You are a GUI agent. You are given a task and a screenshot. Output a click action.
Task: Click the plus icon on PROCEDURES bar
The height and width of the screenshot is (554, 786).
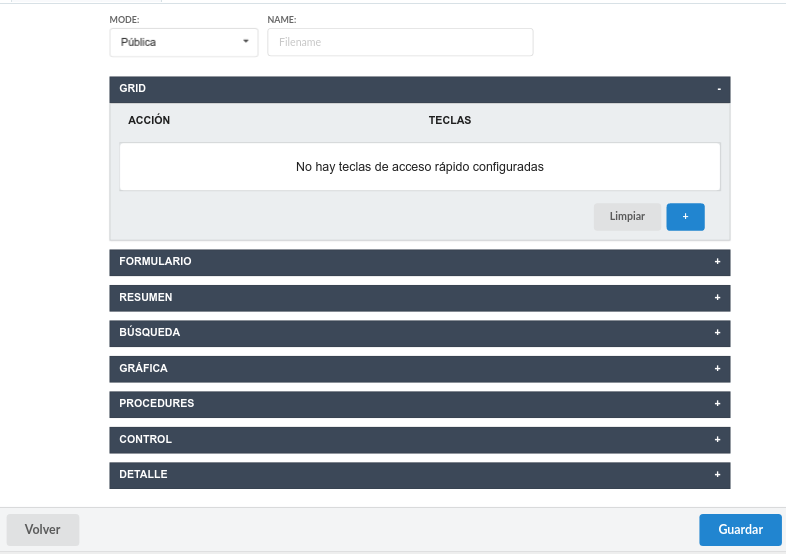click(x=717, y=404)
